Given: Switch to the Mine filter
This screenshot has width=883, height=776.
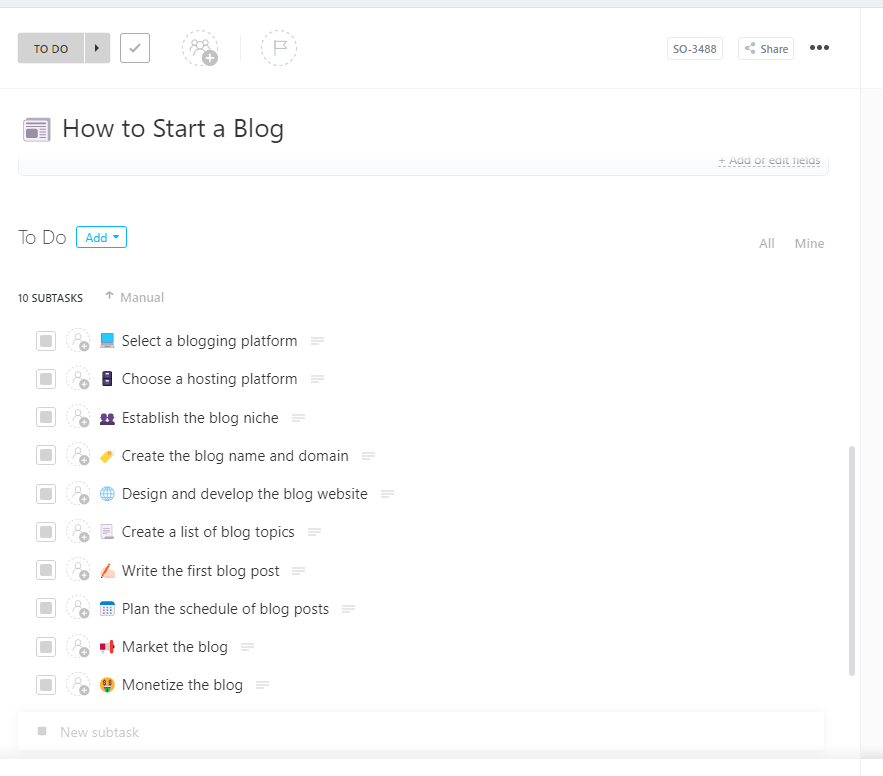Looking at the screenshot, I should 809,243.
